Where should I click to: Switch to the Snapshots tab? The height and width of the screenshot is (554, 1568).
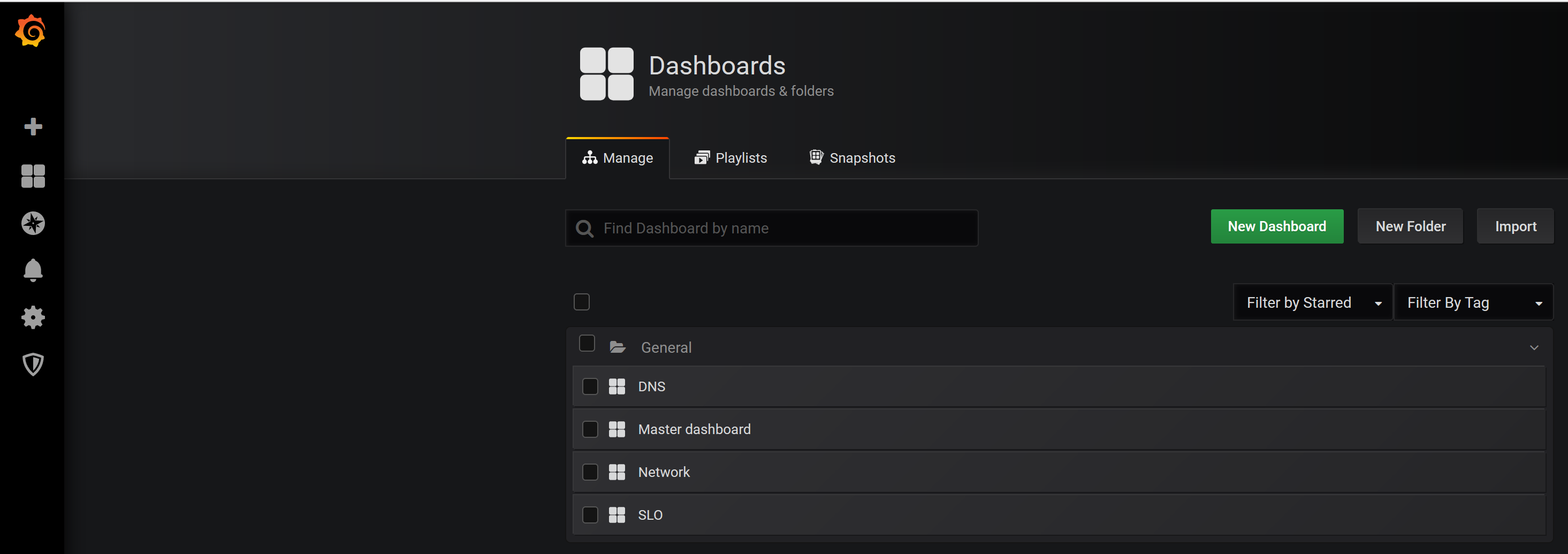pyautogui.click(x=852, y=158)
